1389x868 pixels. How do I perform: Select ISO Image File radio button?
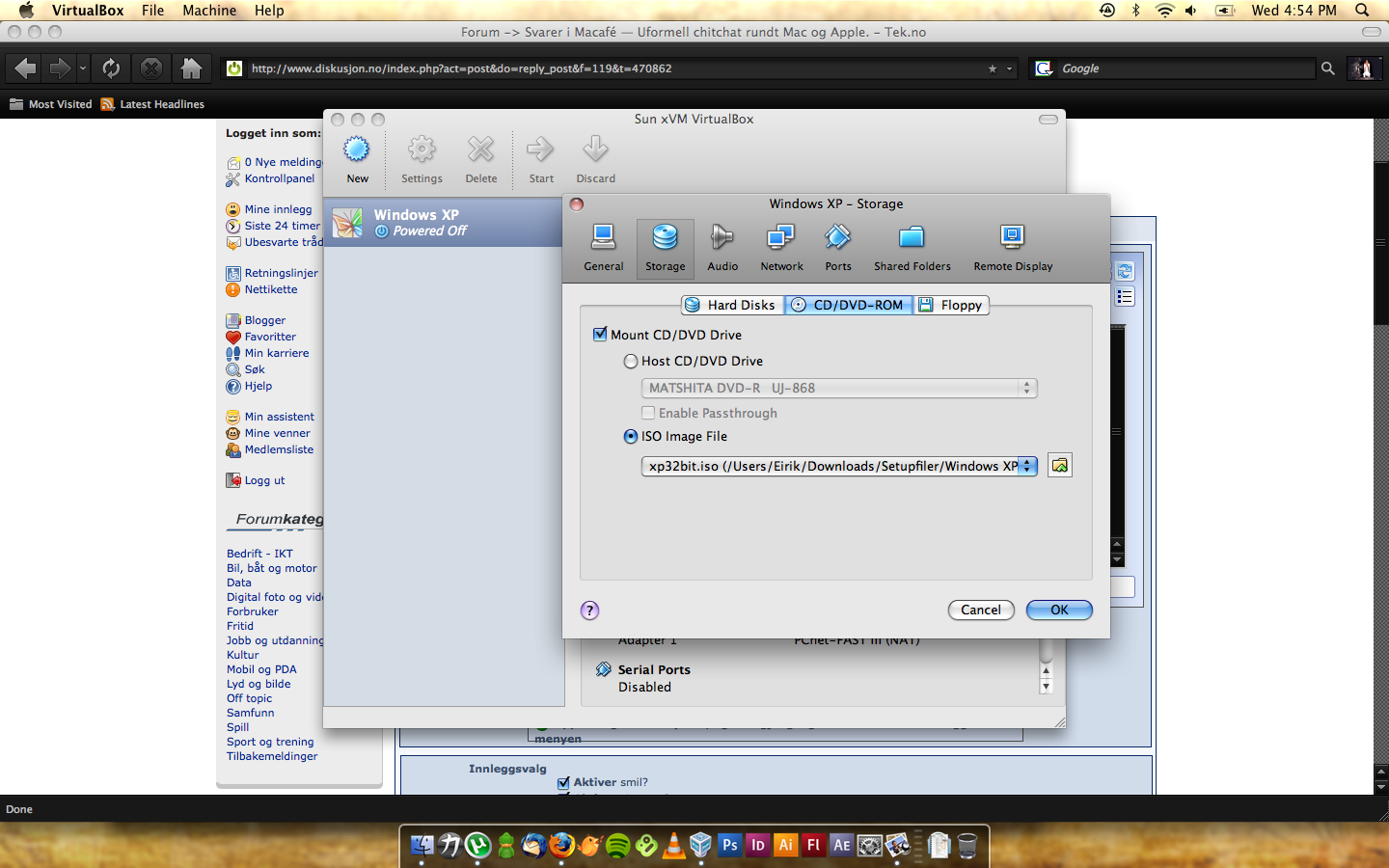click(631, 436)
